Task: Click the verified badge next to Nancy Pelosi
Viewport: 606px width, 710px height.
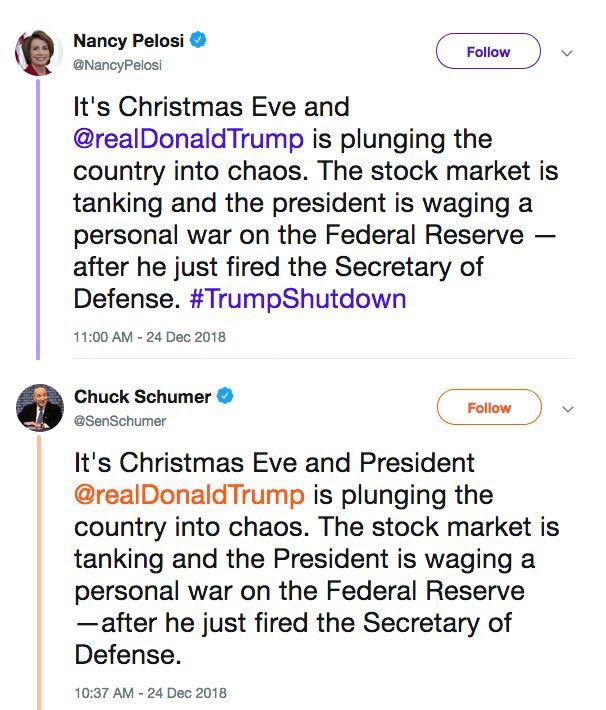Action: pyautogui.click(x=200, y=41)
